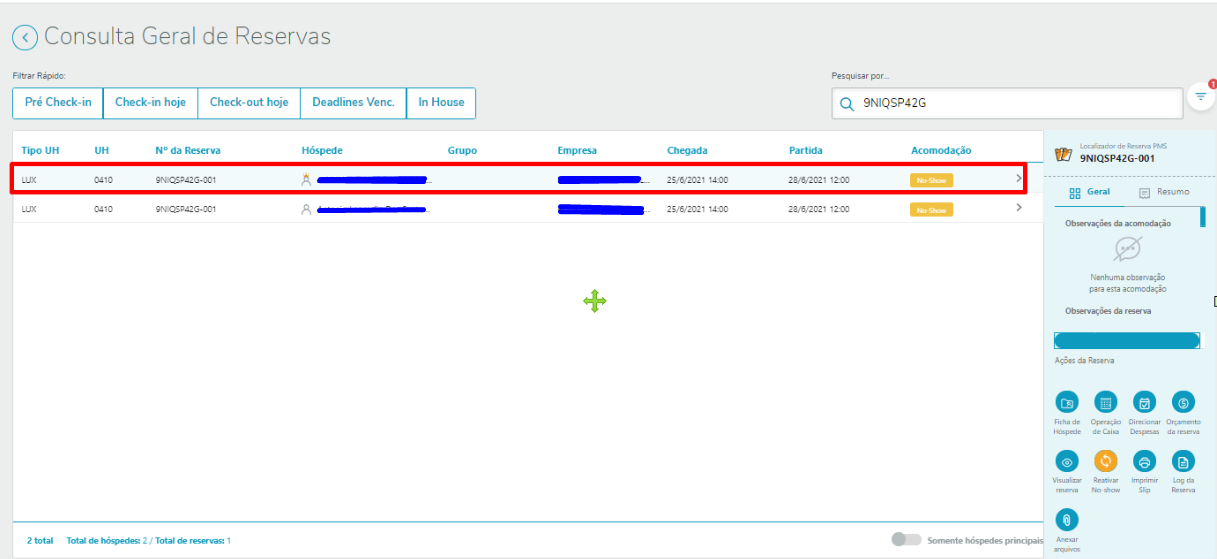Apply Check-out hoje quick filter

[x=249, y=103]
